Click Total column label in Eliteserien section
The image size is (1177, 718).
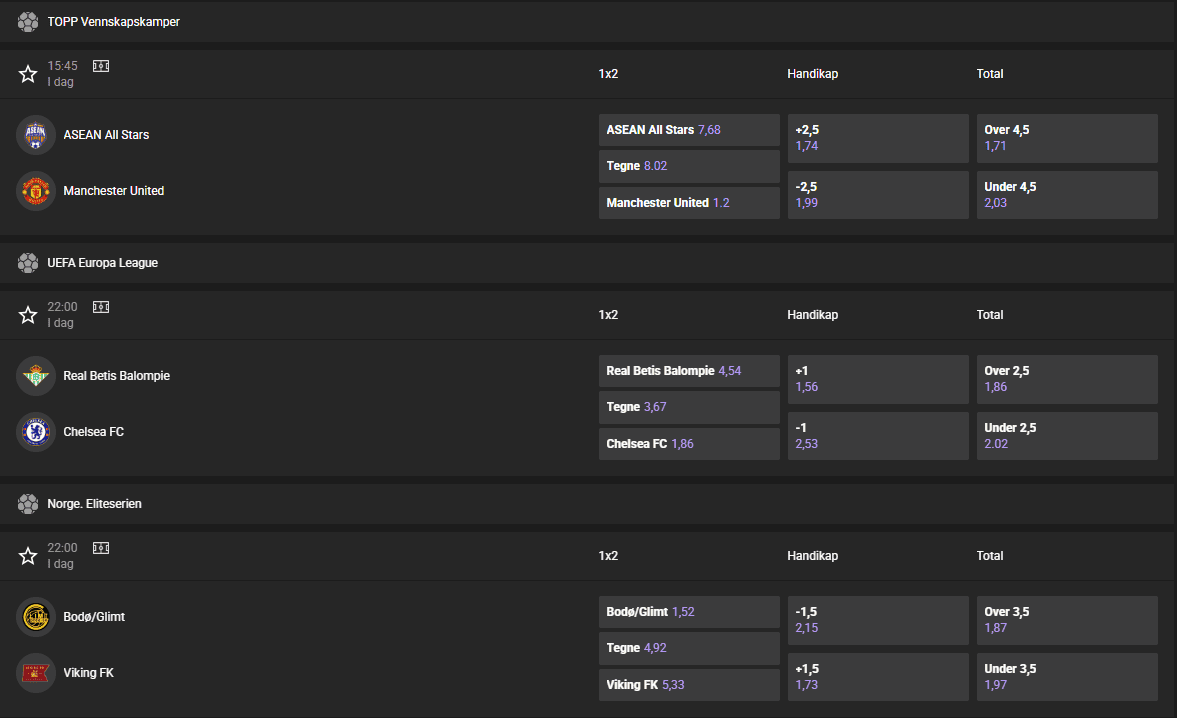tap(989, 555)
